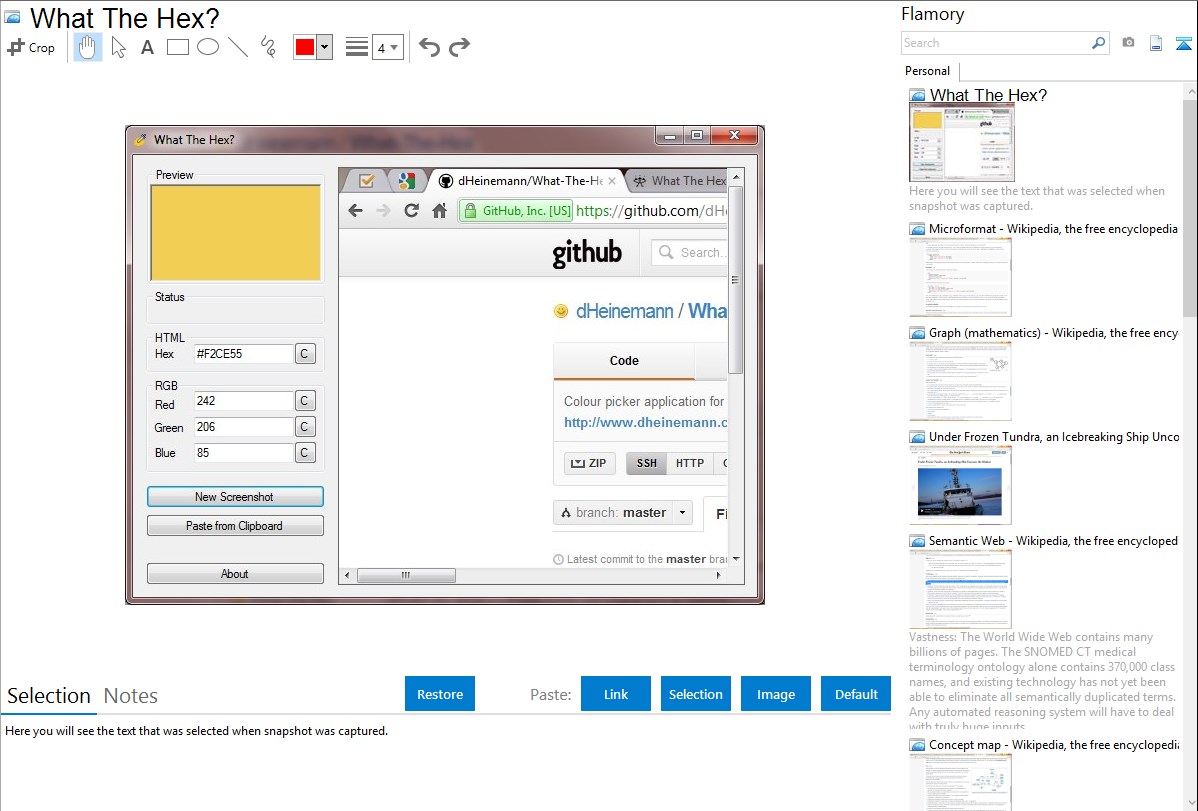Click the GitHub search box

coord(689,252)
